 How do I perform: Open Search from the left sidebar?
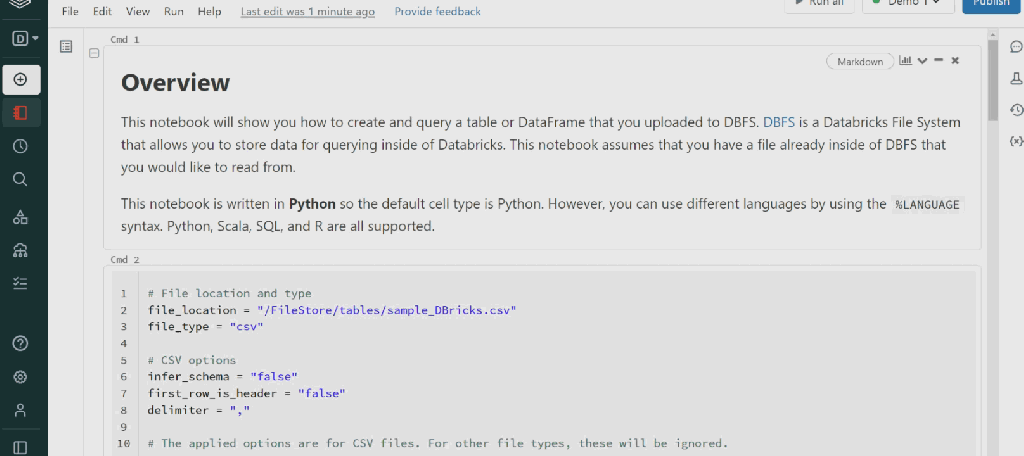coord(20,180)
